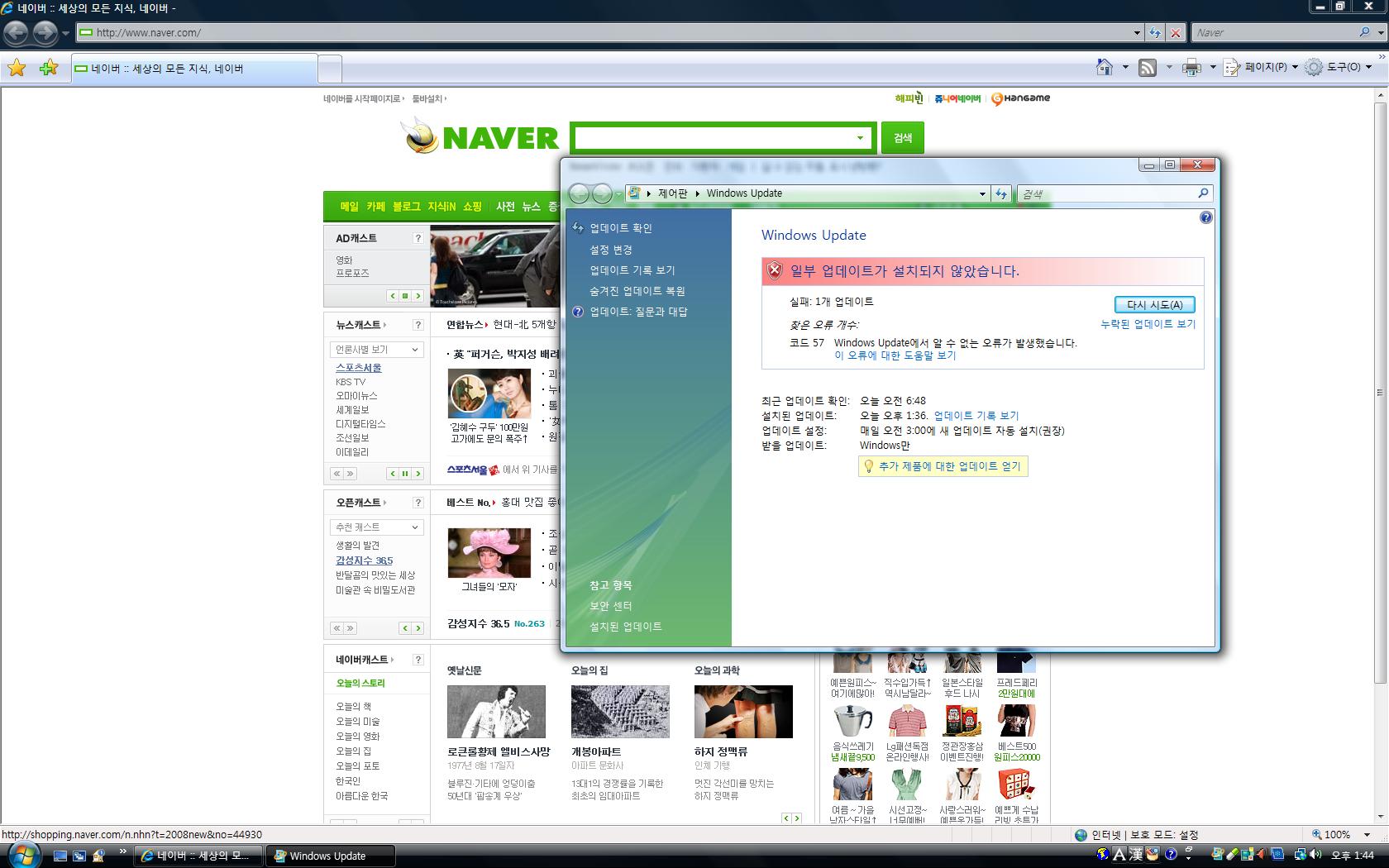Click 보안 센터 link in the sidebar

(x=610, y=606)
